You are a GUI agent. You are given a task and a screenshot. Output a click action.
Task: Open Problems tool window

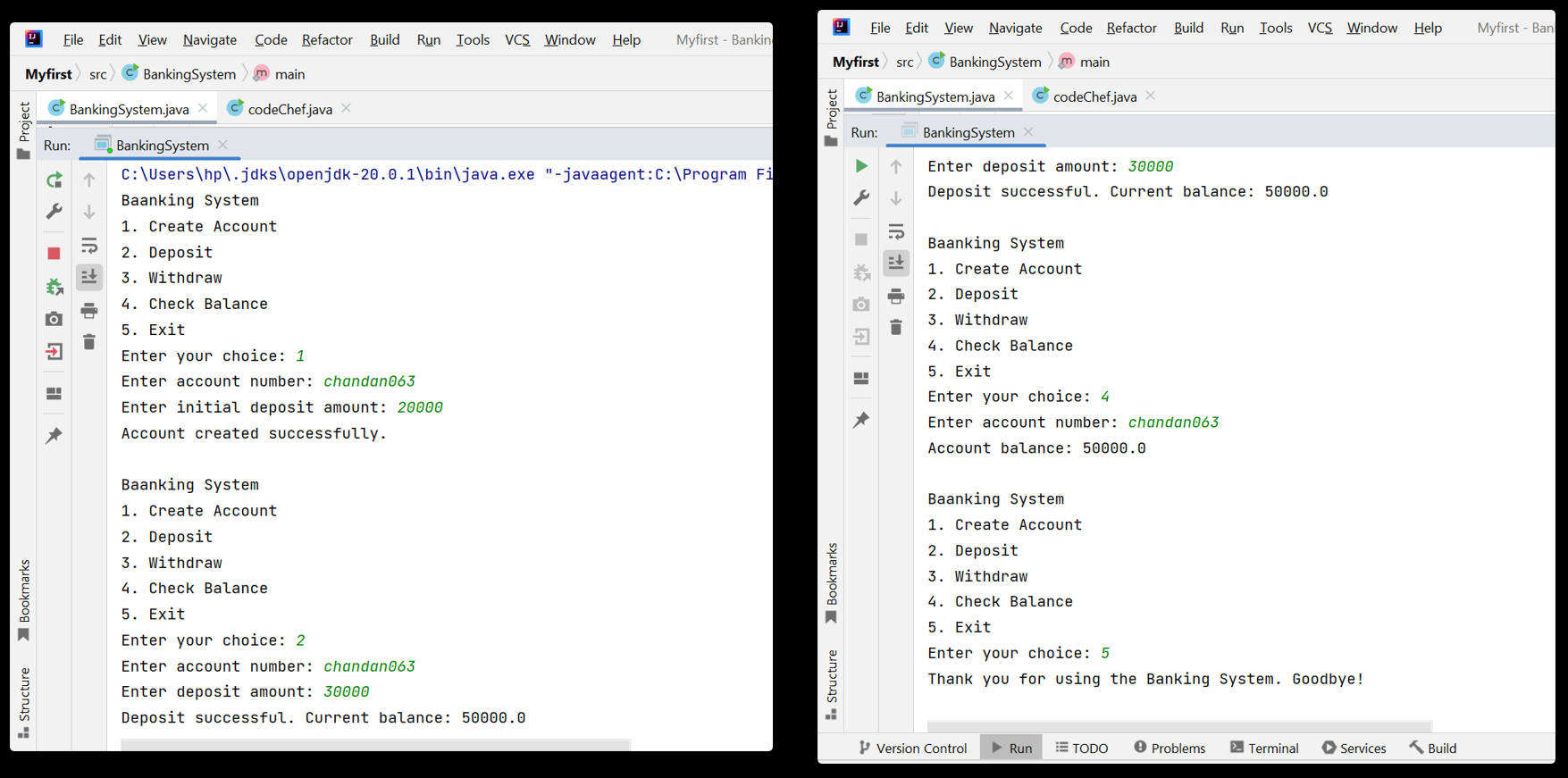(1170, 749)
